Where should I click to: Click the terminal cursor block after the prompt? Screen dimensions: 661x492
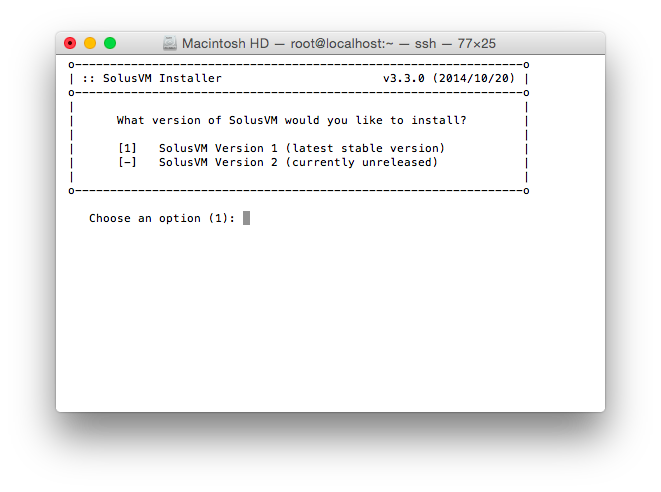[246, 218]
